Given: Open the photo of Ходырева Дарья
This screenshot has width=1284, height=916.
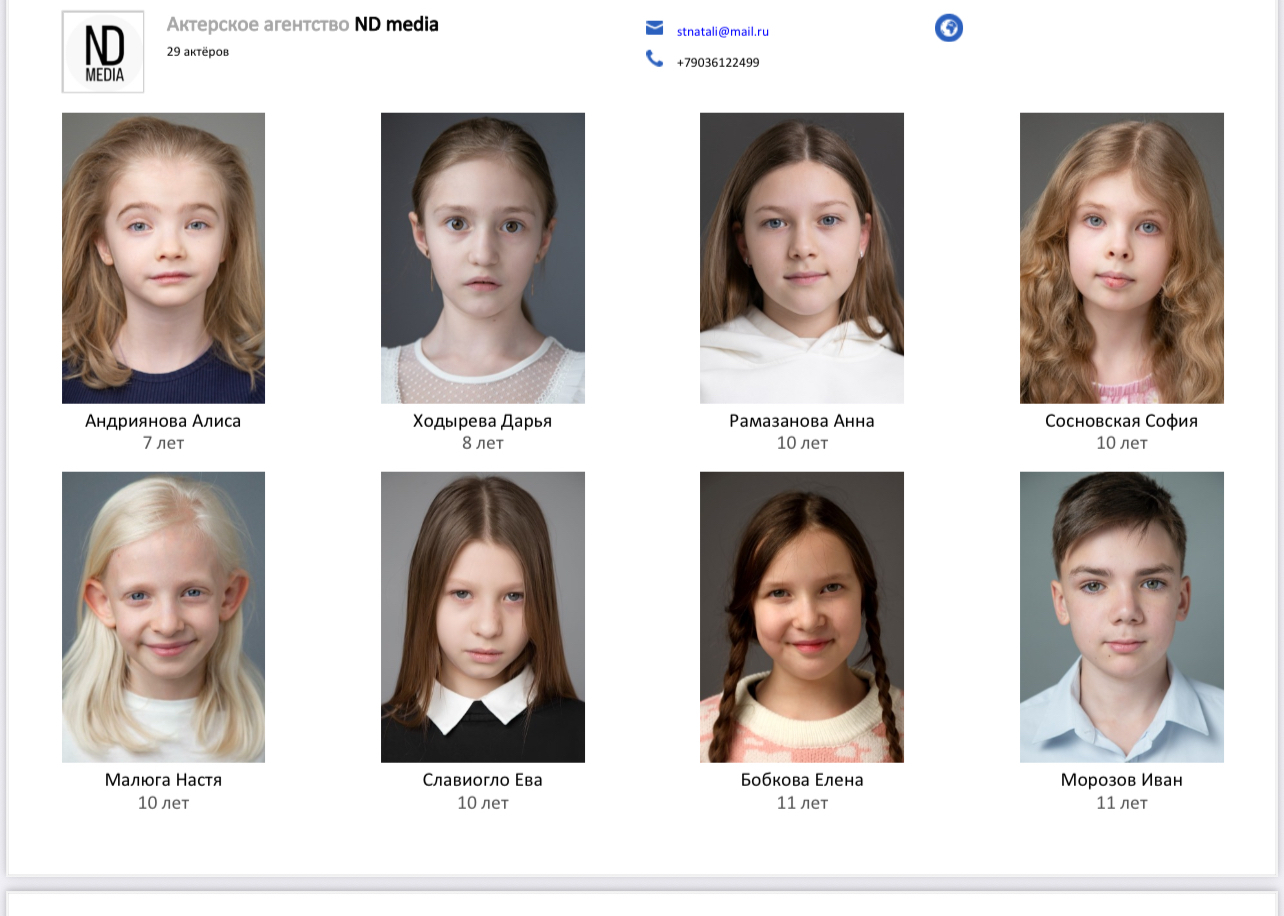Looking at the screenshot, I should pyautogui.click(x=483, y=258).
